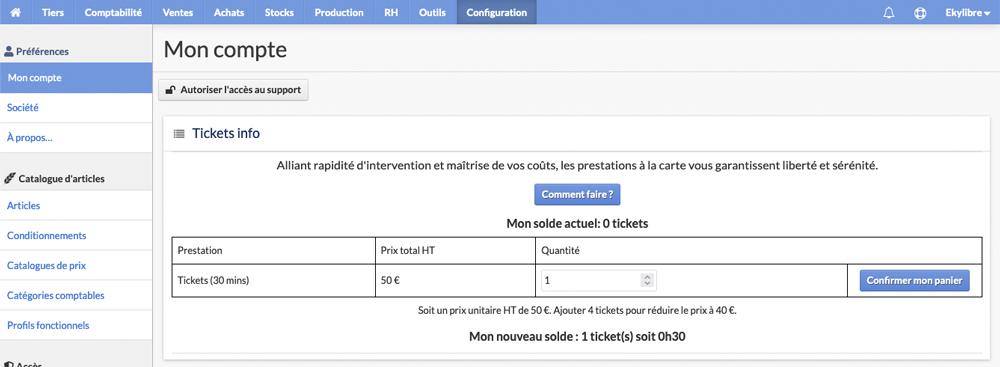Click the Mon compte page heading

click(x=225, y=49)
